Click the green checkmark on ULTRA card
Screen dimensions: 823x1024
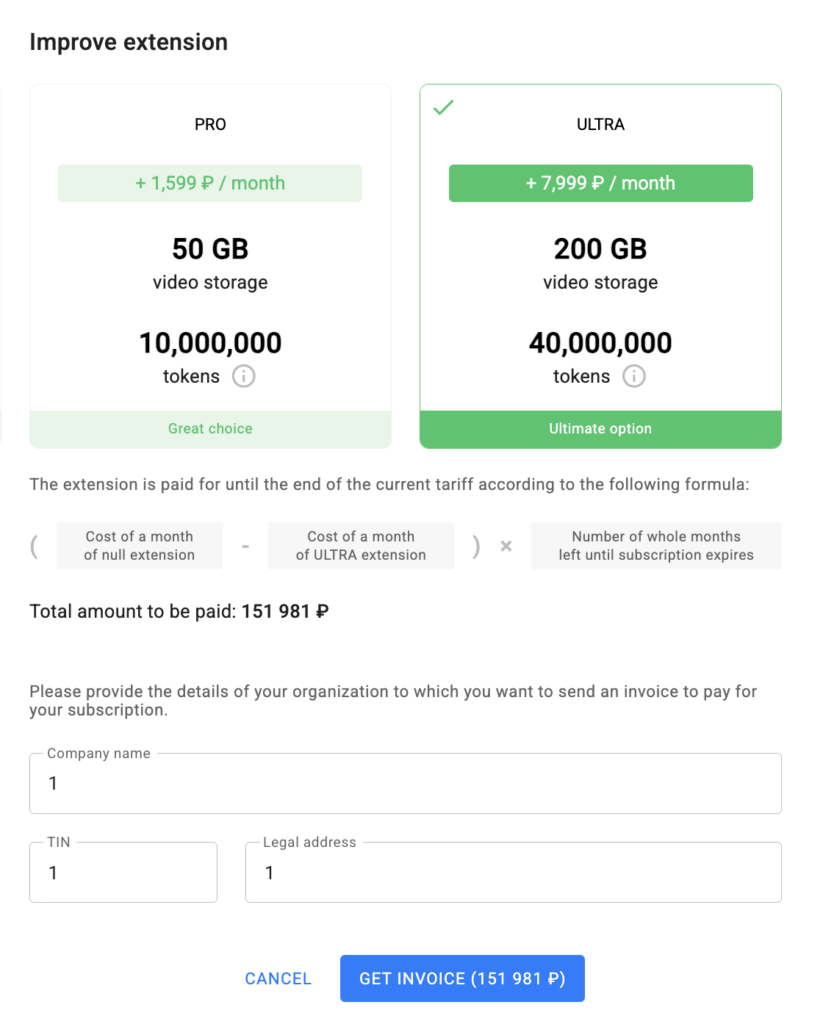[444, 107]
